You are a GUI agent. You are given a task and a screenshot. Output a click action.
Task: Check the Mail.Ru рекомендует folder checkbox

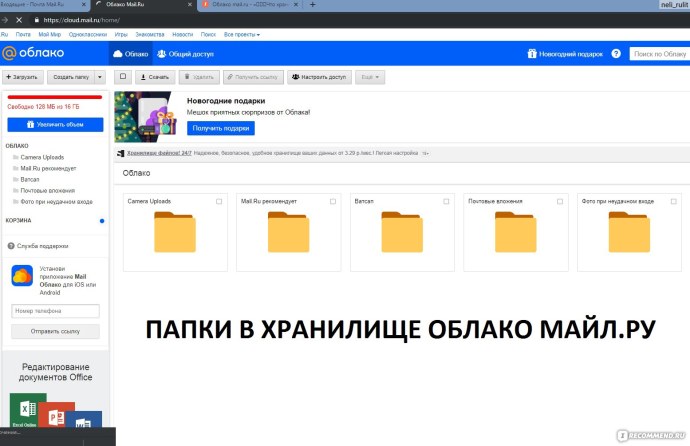pos(333,201)
